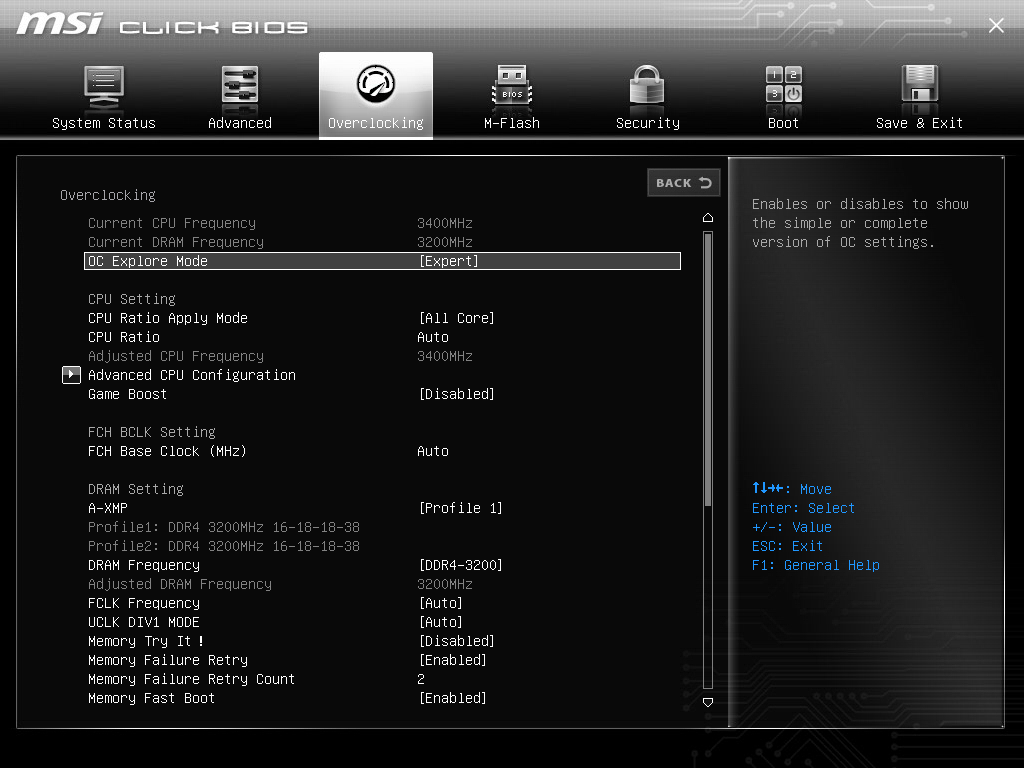Screen dimensions: 1024x768
Task: Open the M-Flash BIOS chip icon
Action: tap(511, 86)
